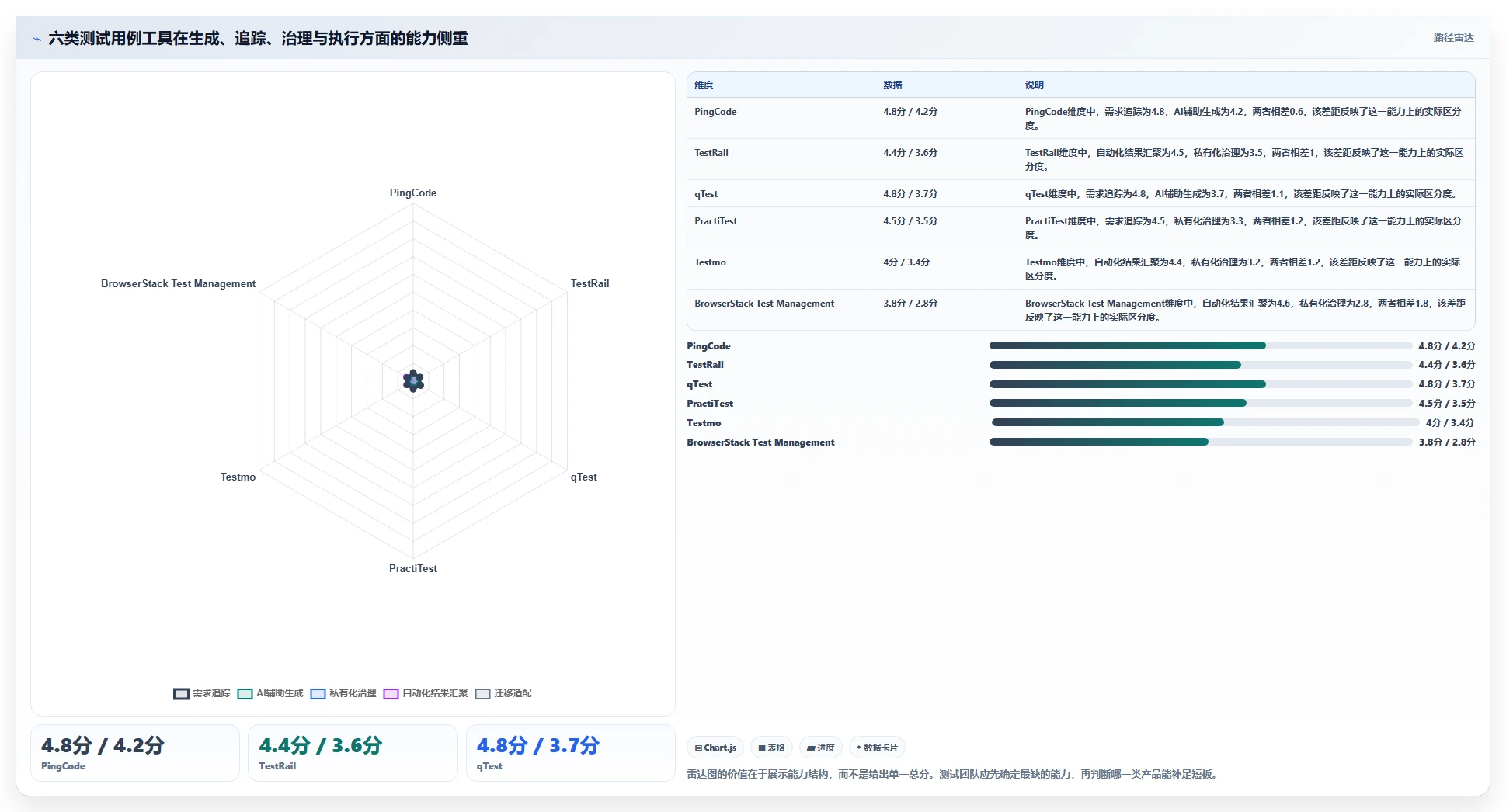Select the 表格 chip
The width and height of the screenshot is (1506, 812).
click(x=771, y=748)
